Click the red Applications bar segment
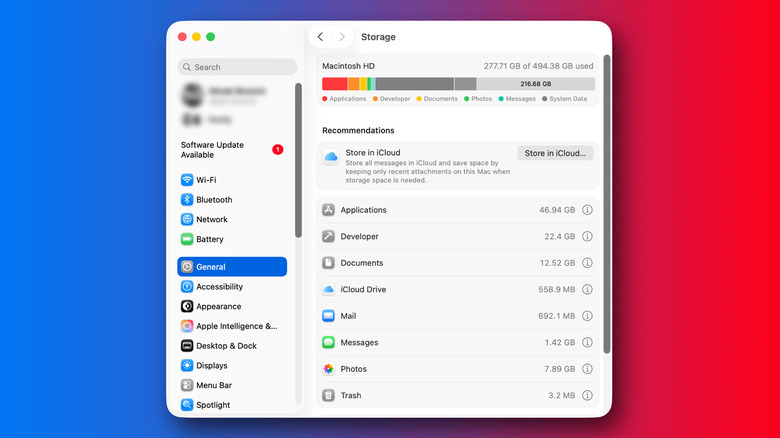 [335, 84]
